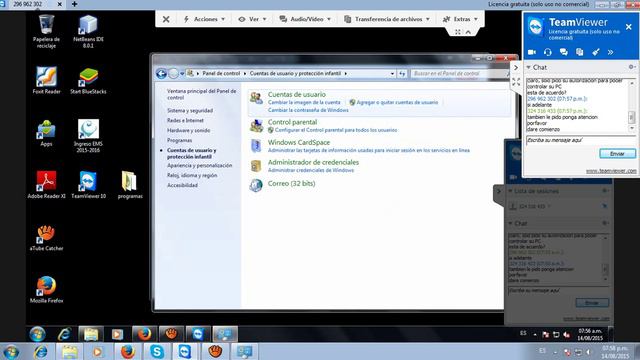
Task: Click the video camera icon in TeamViewer panel
Action: tap(532, 52)
